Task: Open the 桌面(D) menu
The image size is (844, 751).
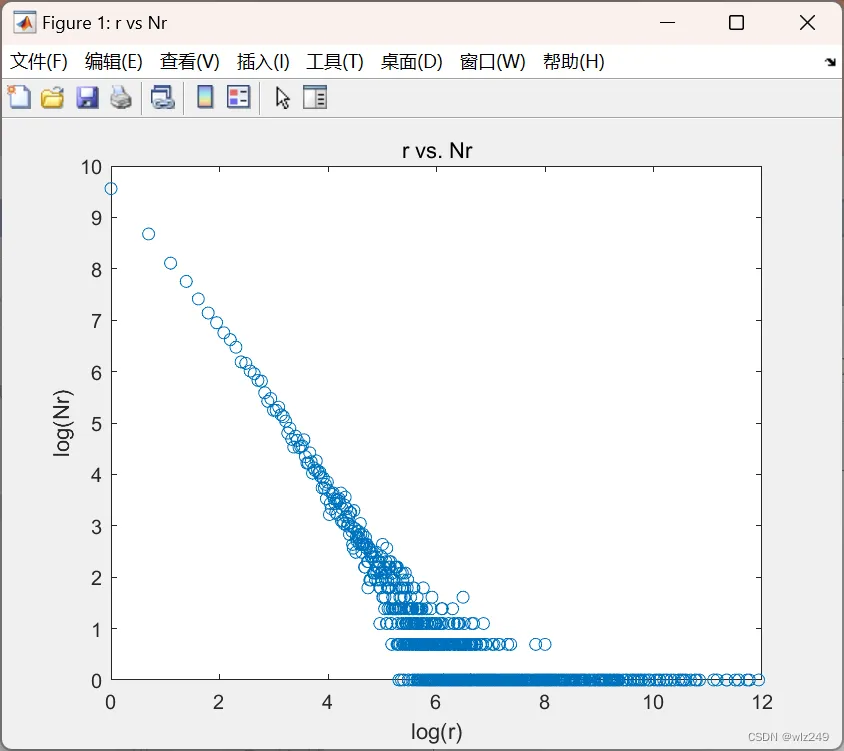Action: tap(411, 61)
